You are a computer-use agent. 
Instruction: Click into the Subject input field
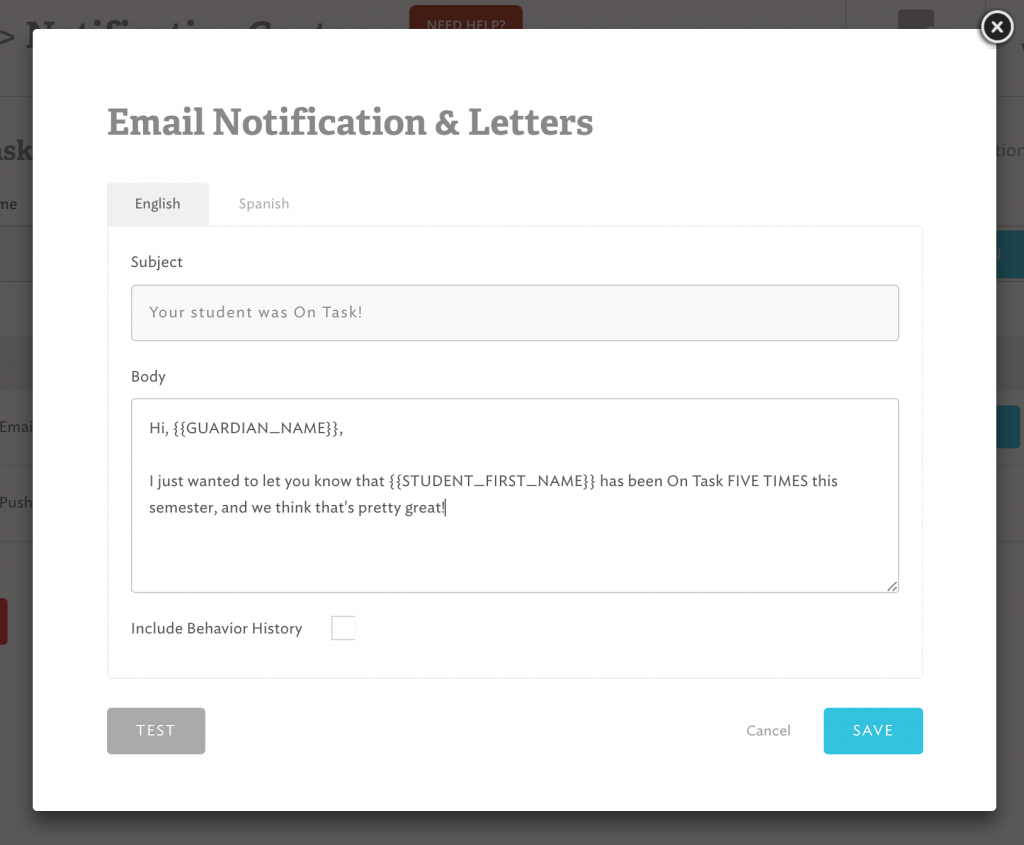click(514, 313)
